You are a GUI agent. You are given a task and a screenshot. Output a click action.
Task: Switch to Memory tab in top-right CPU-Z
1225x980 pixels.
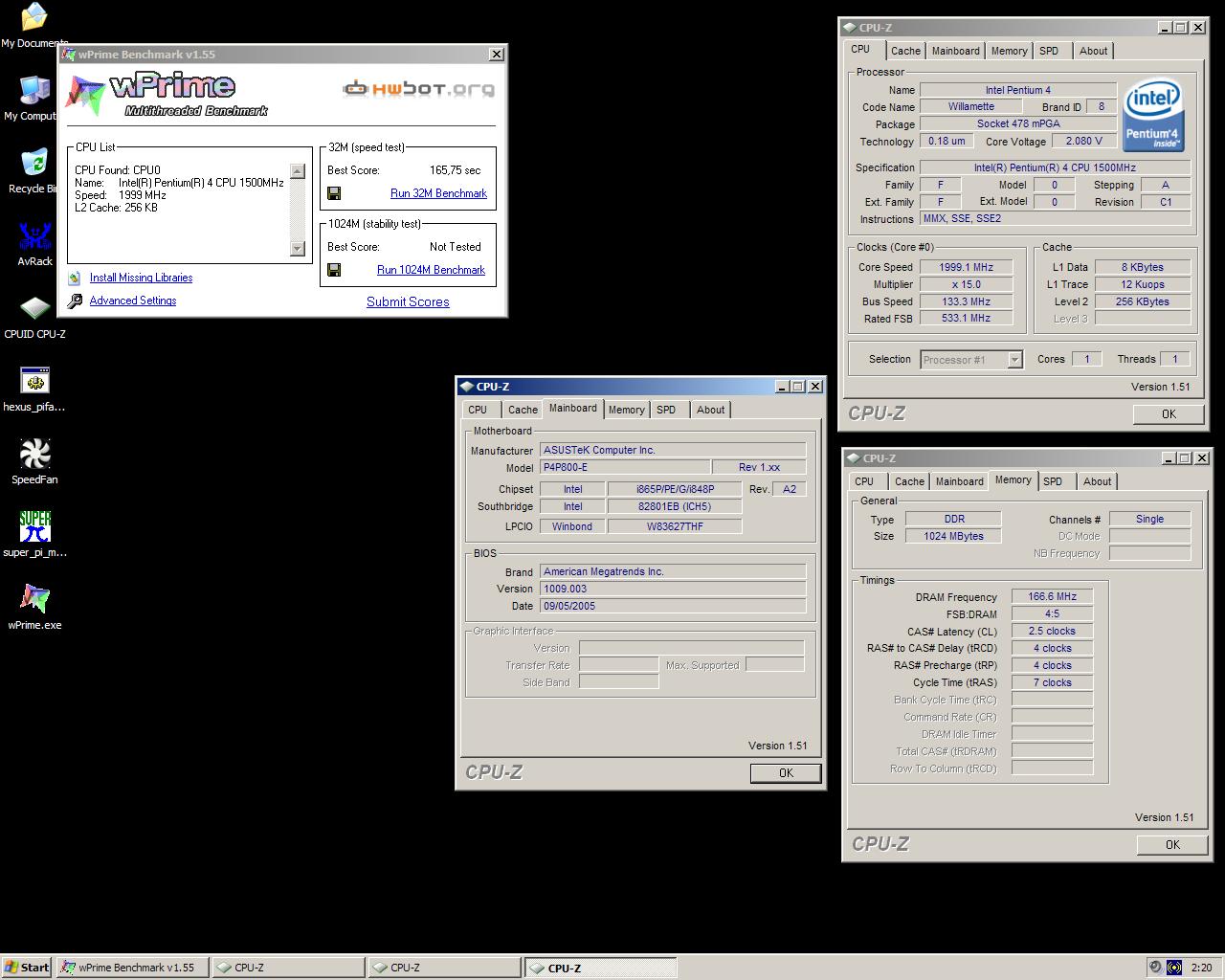(1009, 51)
